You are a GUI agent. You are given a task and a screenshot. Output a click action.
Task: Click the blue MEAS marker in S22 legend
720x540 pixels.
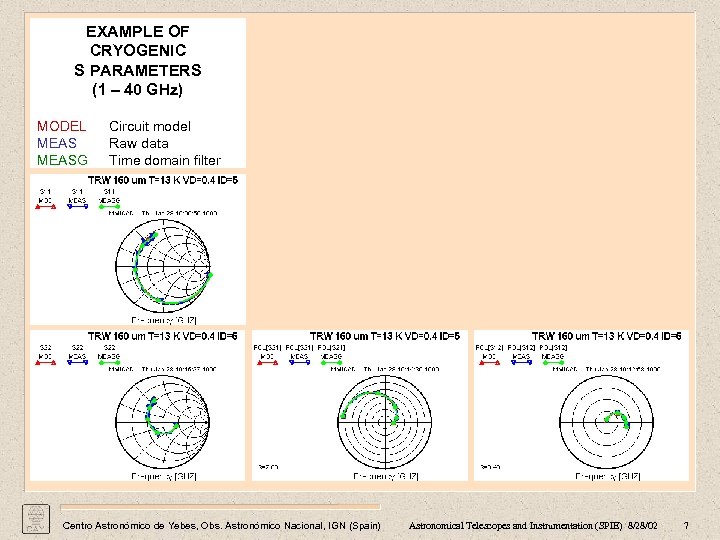click(x=77, y=363)
